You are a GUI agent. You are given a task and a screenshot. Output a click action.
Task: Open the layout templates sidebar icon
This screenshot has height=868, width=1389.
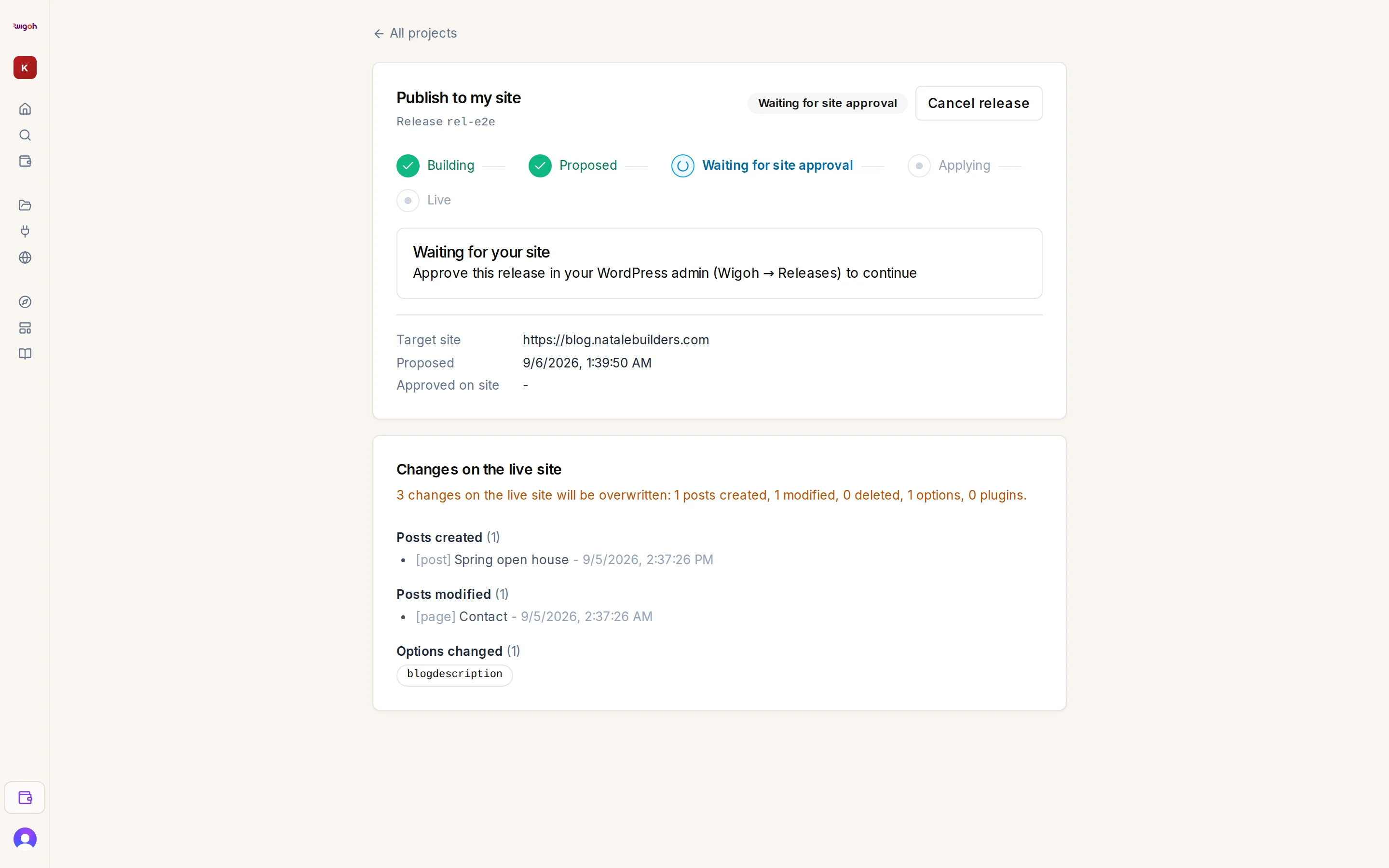[x=25, y=328]
